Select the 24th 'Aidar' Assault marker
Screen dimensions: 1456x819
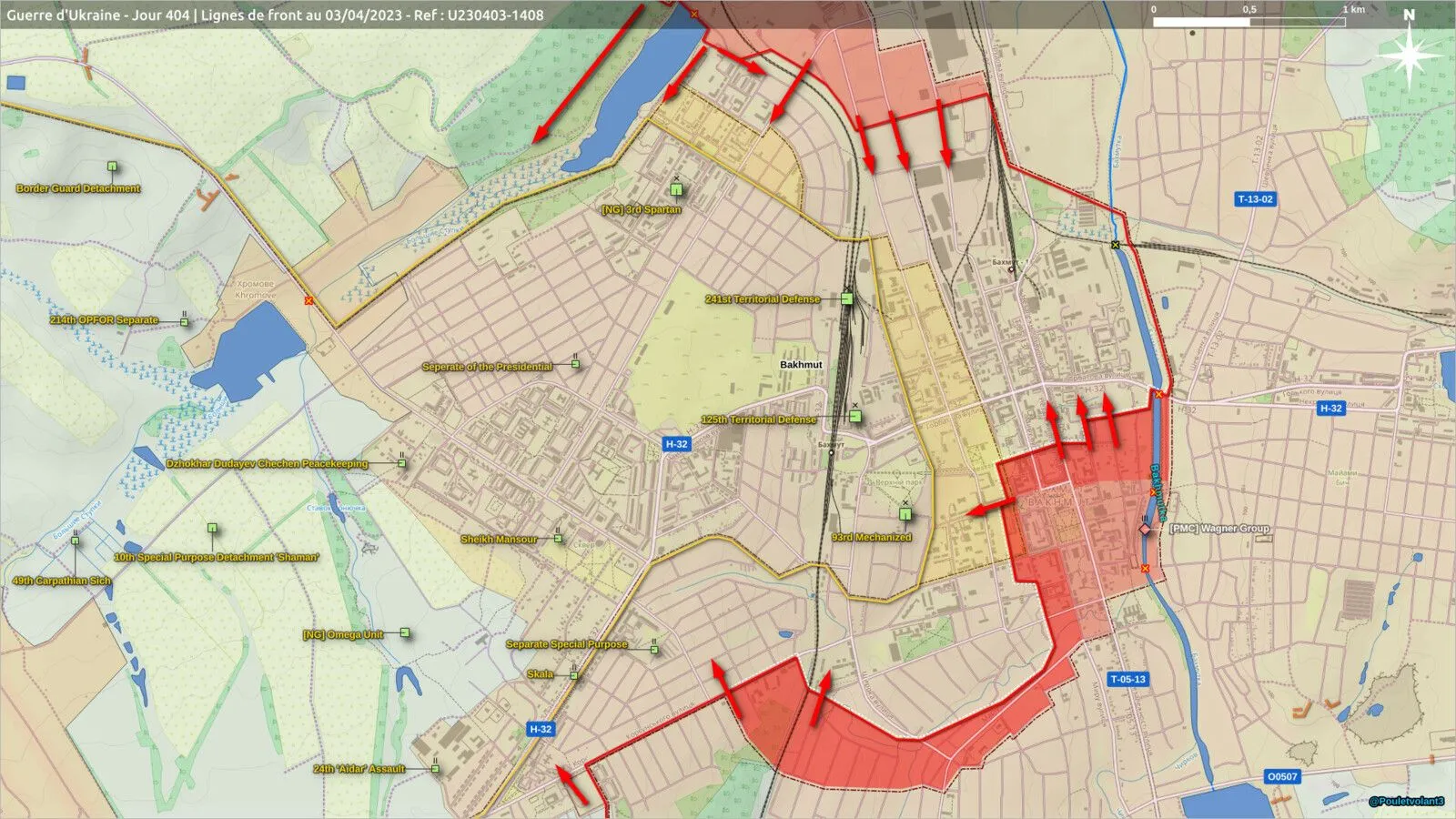coord(435,769)
